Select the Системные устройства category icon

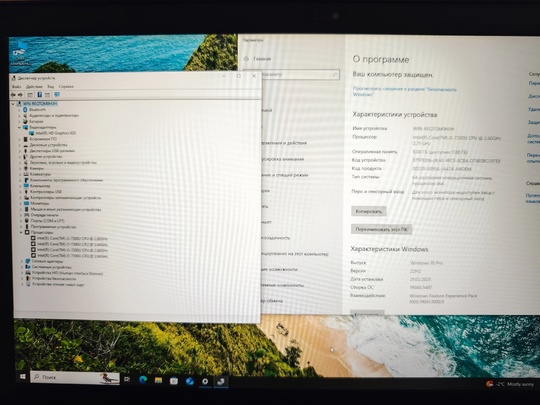coord(28,267)
